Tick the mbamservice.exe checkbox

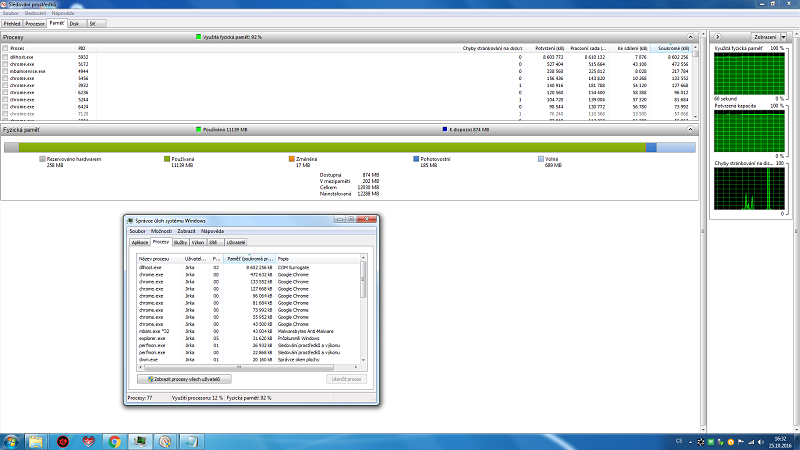5,71
